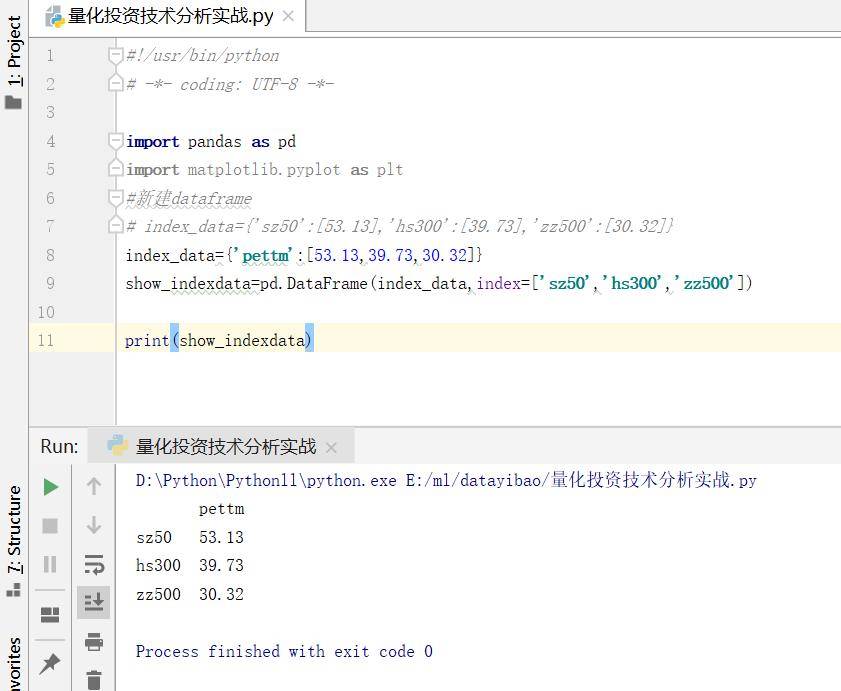This screenshot has width=841, height=691.
Task: Click the hs300 39.73 output row
Action: [190, 565]
